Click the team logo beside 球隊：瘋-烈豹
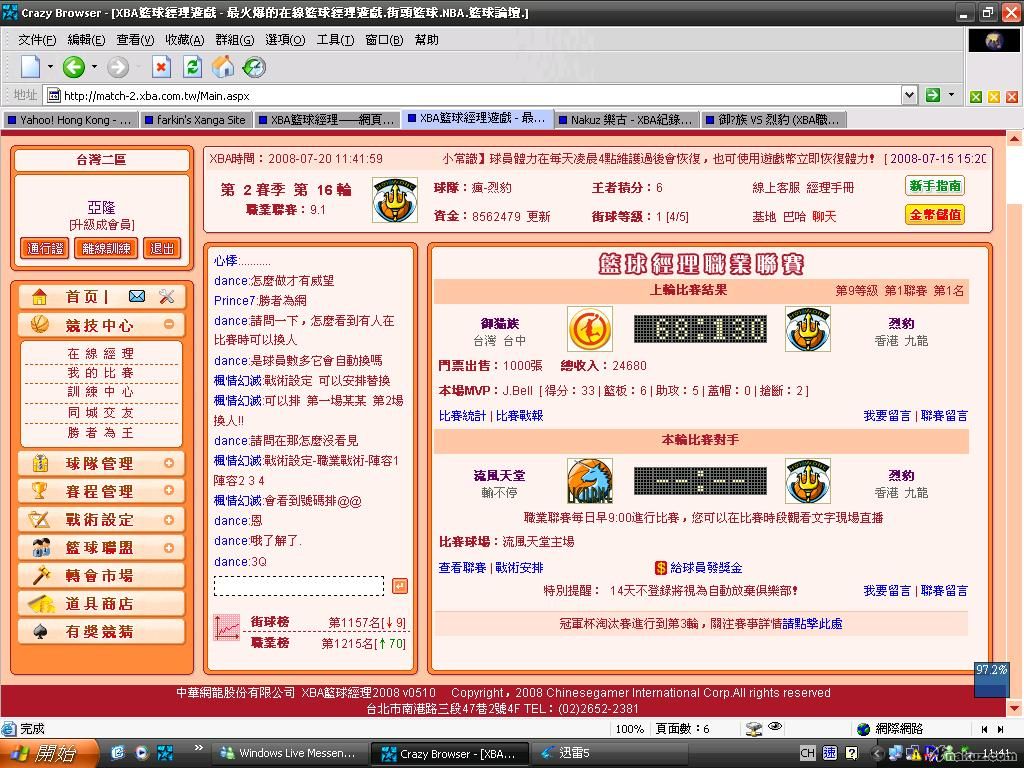The width and height of the screenshot is (1024, 768). (394, 201)
